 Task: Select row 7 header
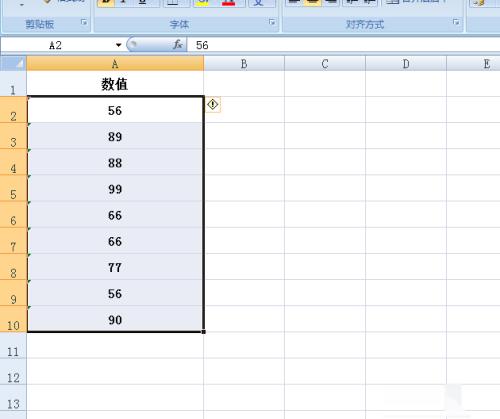[x=13, y=240]
